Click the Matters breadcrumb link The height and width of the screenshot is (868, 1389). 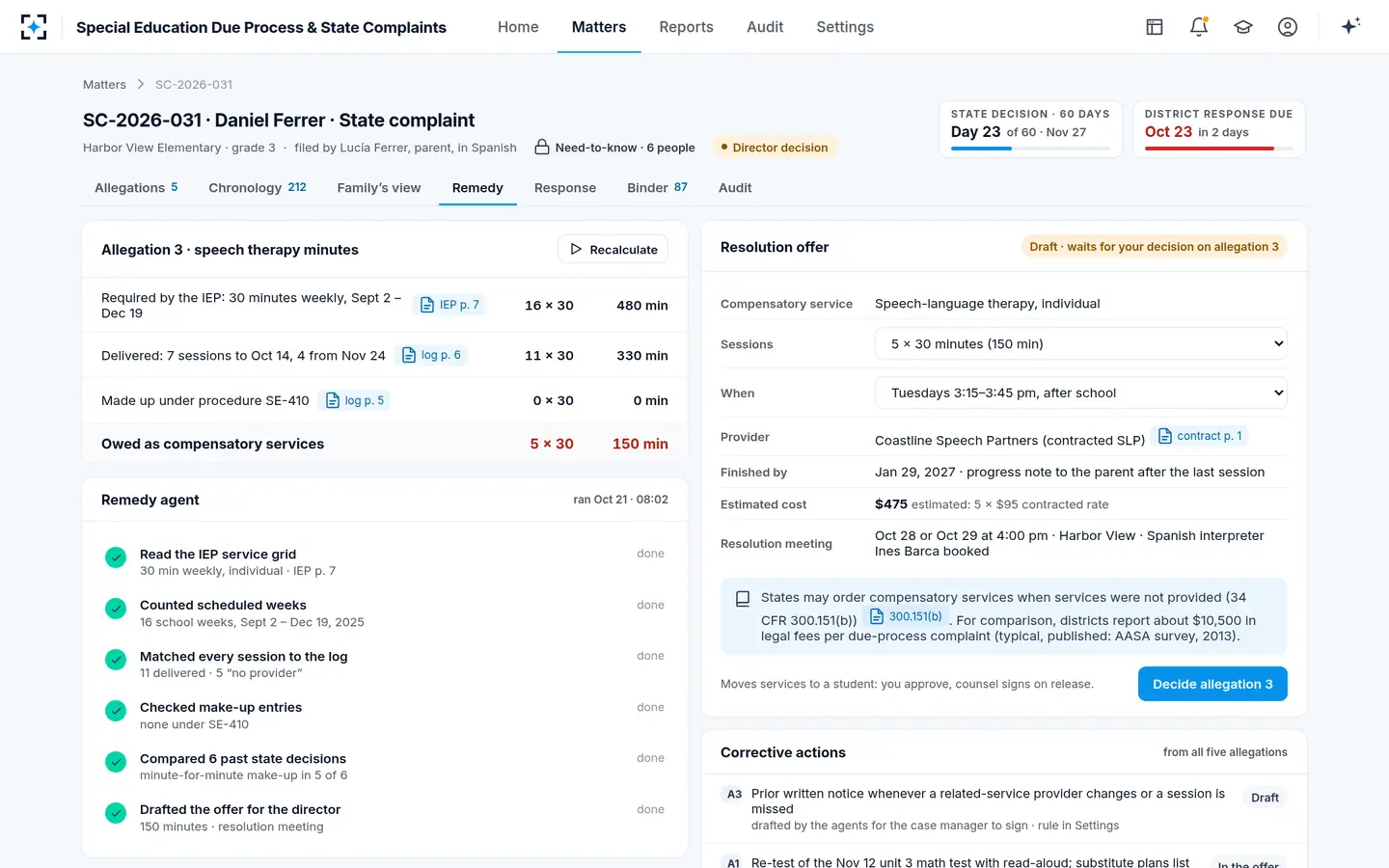(104, 85)
